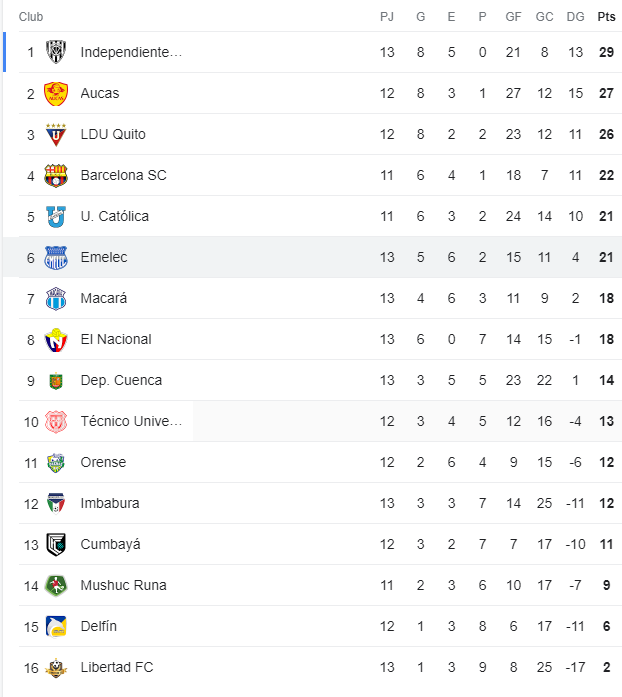Click the Mushuc Runa team badge

[56, 585]
